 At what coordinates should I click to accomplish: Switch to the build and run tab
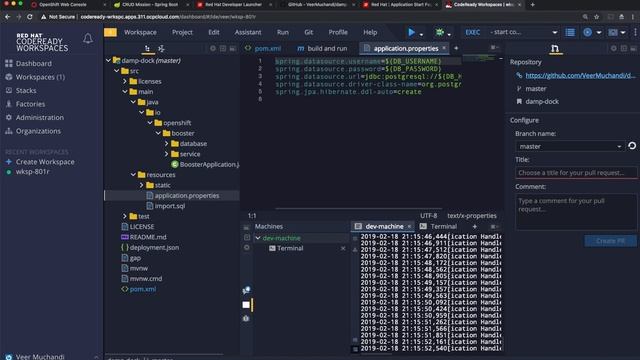coord(322,48)
